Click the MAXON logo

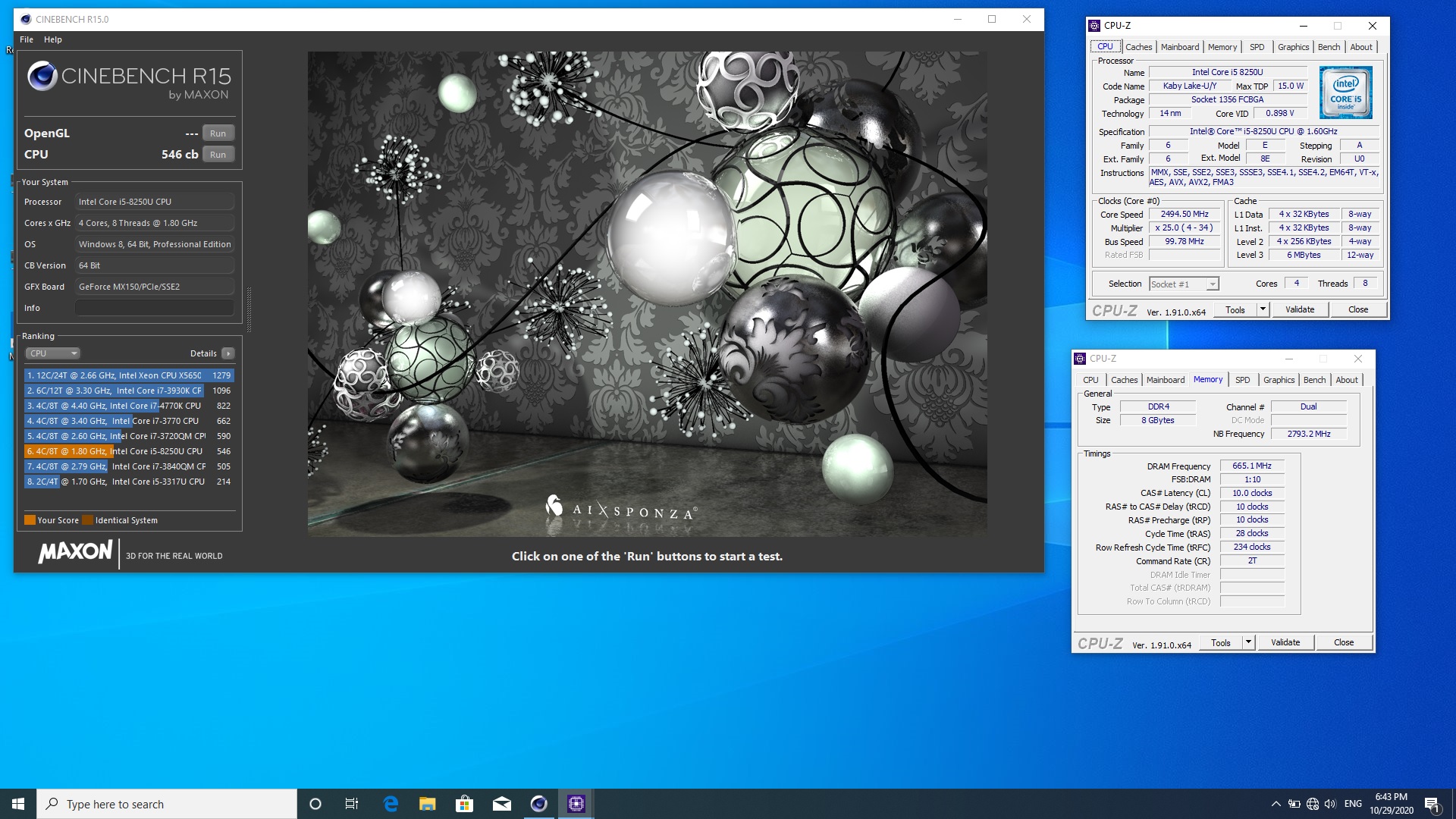coord(75,552)
